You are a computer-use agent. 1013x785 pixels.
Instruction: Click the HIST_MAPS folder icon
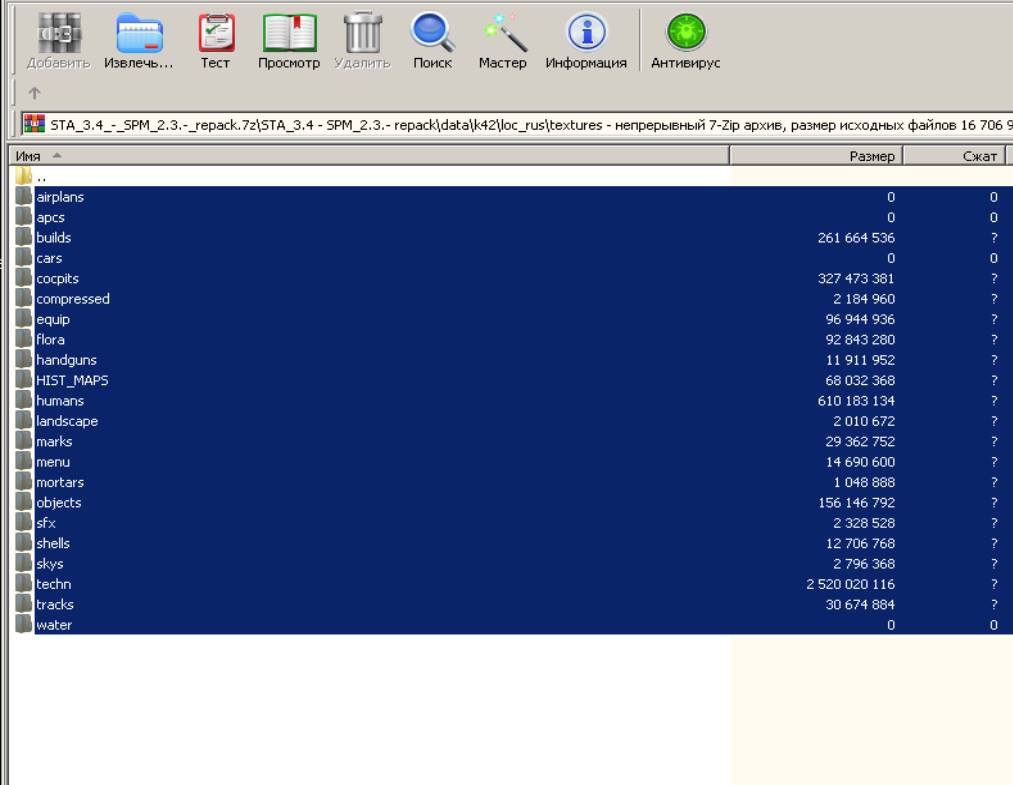pos(23,380)
